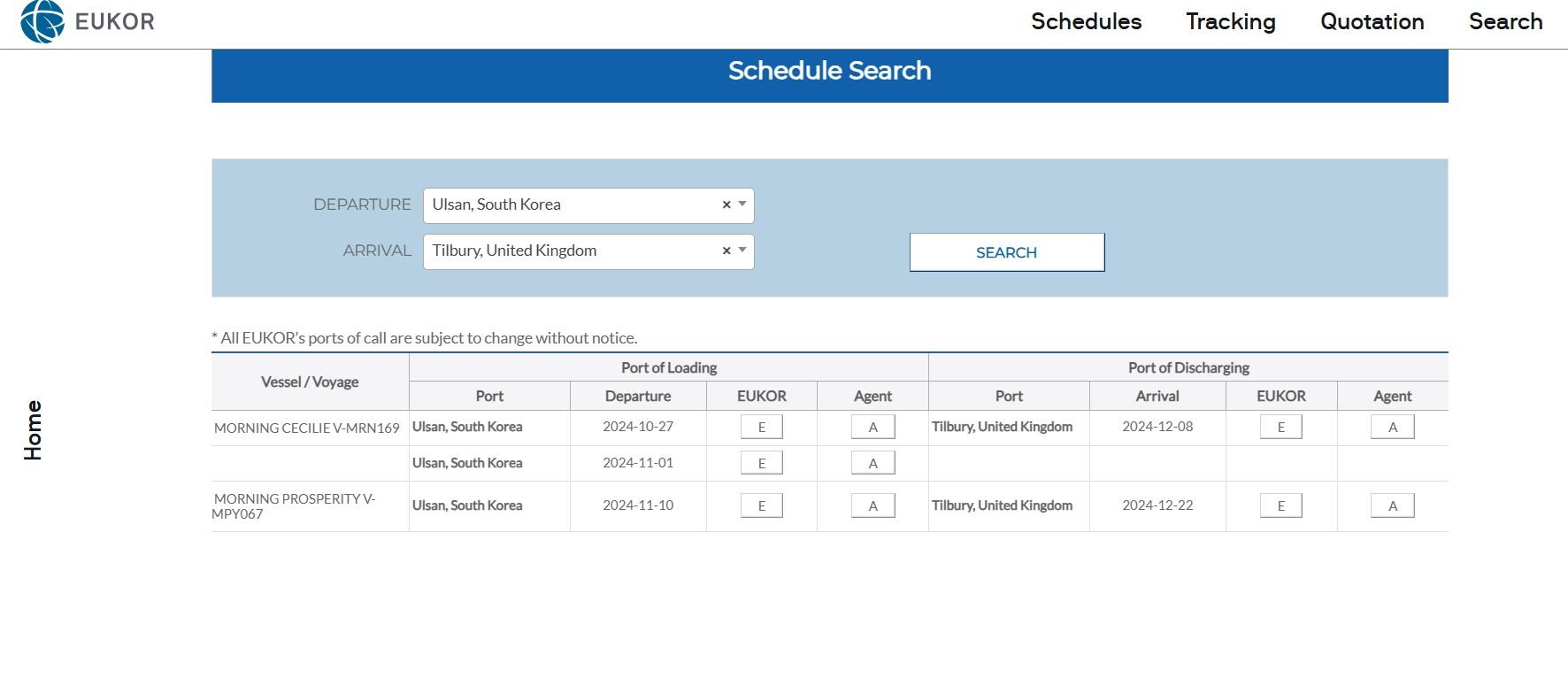Open the Tracking menu
Viewport: 1568px width, 679px height.
tap(1230, 22)
